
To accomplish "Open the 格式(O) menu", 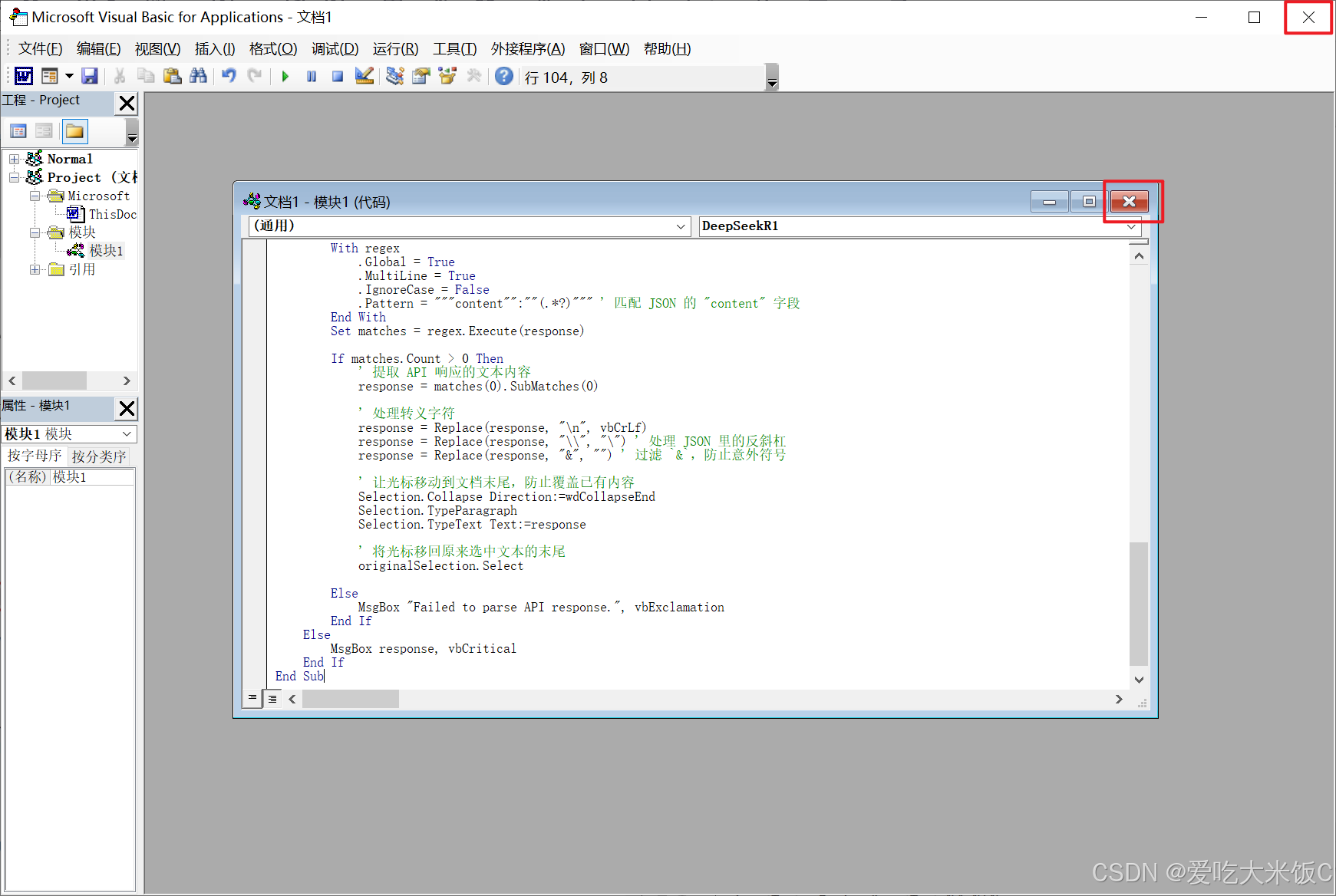I will [273, 49].
